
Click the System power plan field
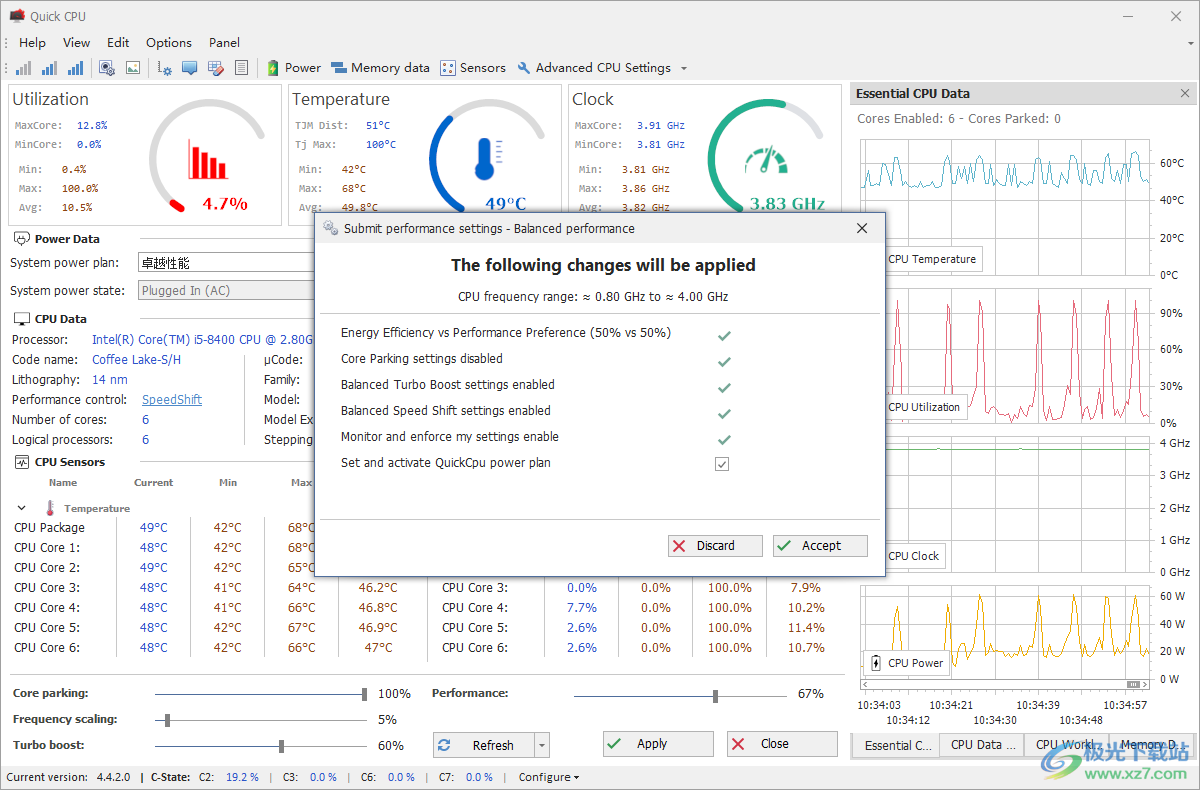tap(226, 263)
